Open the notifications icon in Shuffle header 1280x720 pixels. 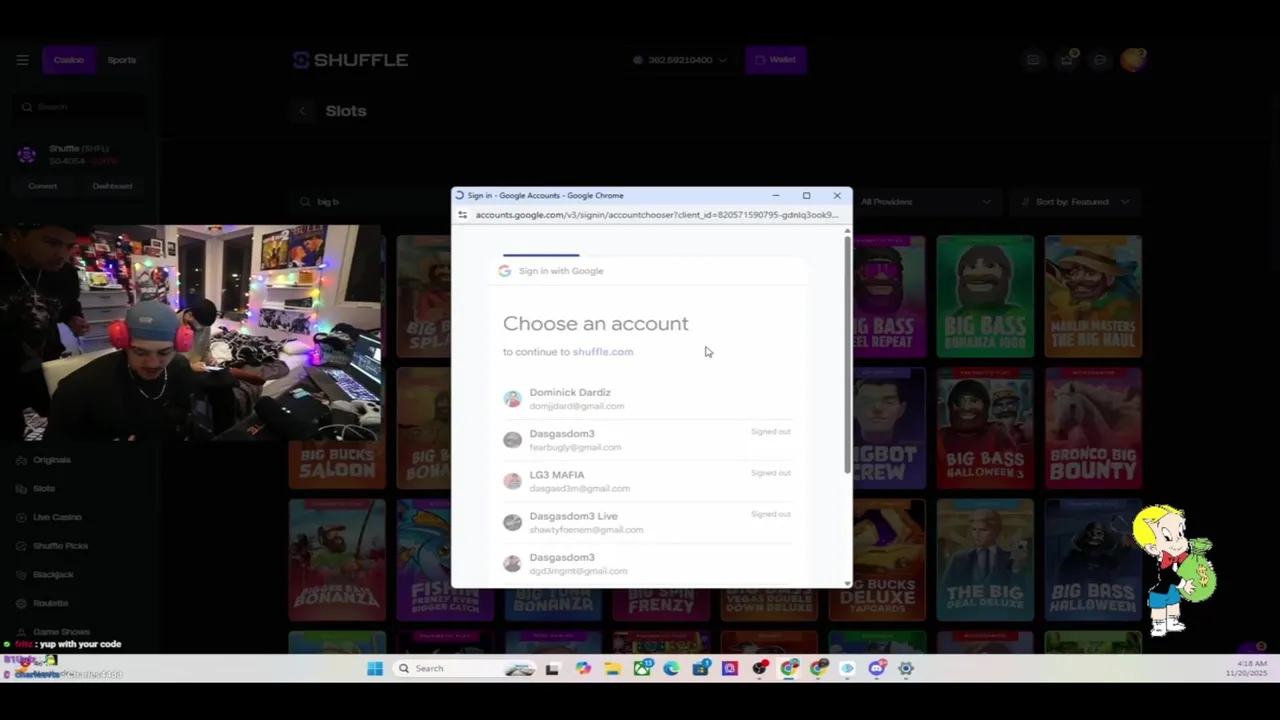(1067, 60)
